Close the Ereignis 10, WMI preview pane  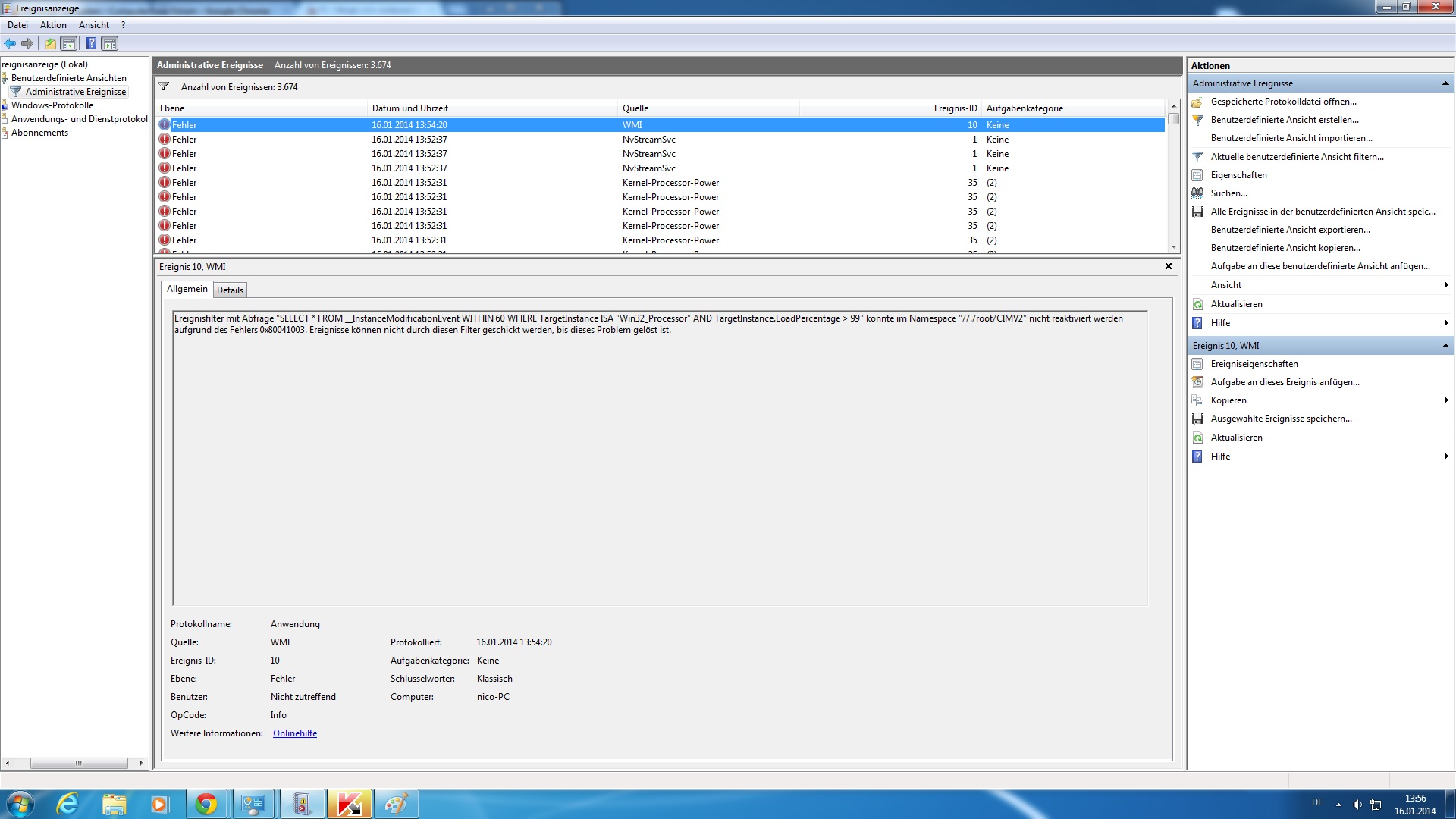[x=1168, y=266]
